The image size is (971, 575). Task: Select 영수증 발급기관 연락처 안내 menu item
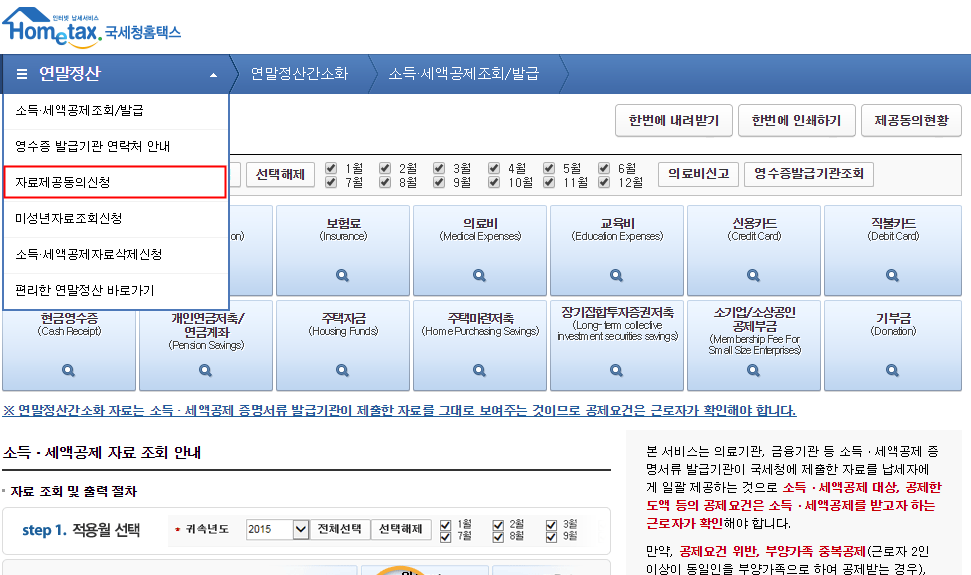click(x=116, y=147)
